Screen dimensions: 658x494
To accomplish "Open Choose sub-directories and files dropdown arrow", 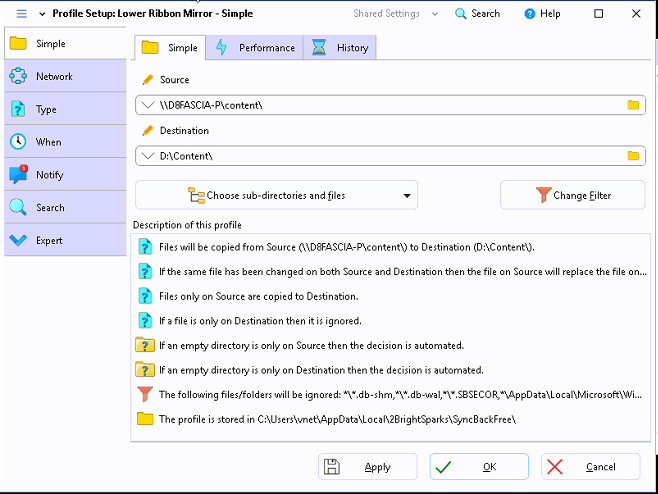I will (407, 196).
